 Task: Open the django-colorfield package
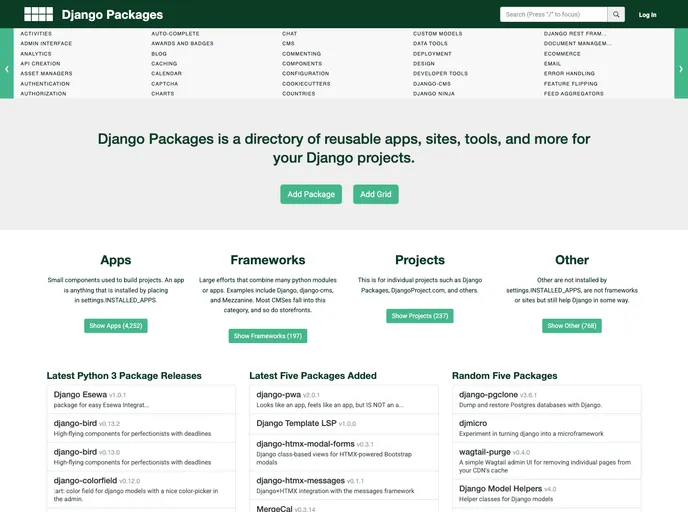tap(85, 480)
